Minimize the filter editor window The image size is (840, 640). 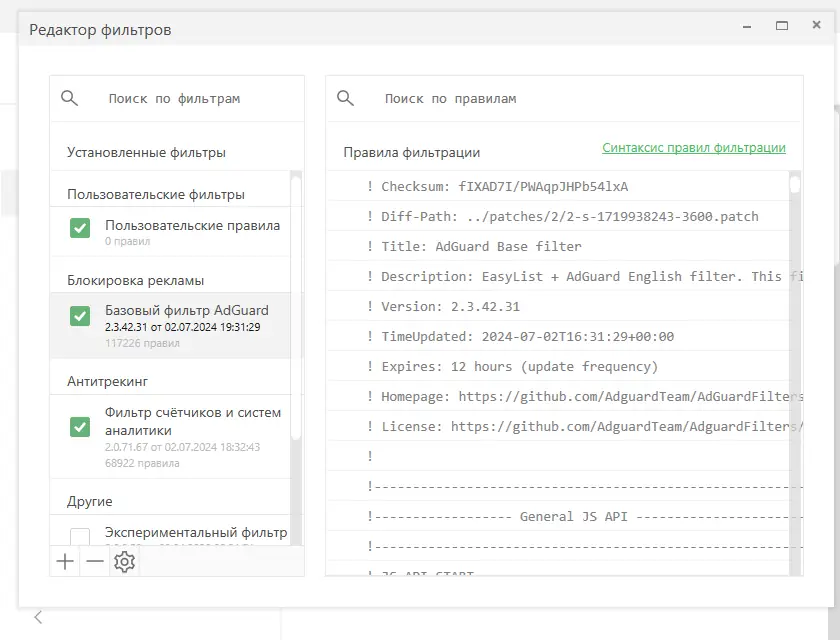coord(747,26)
